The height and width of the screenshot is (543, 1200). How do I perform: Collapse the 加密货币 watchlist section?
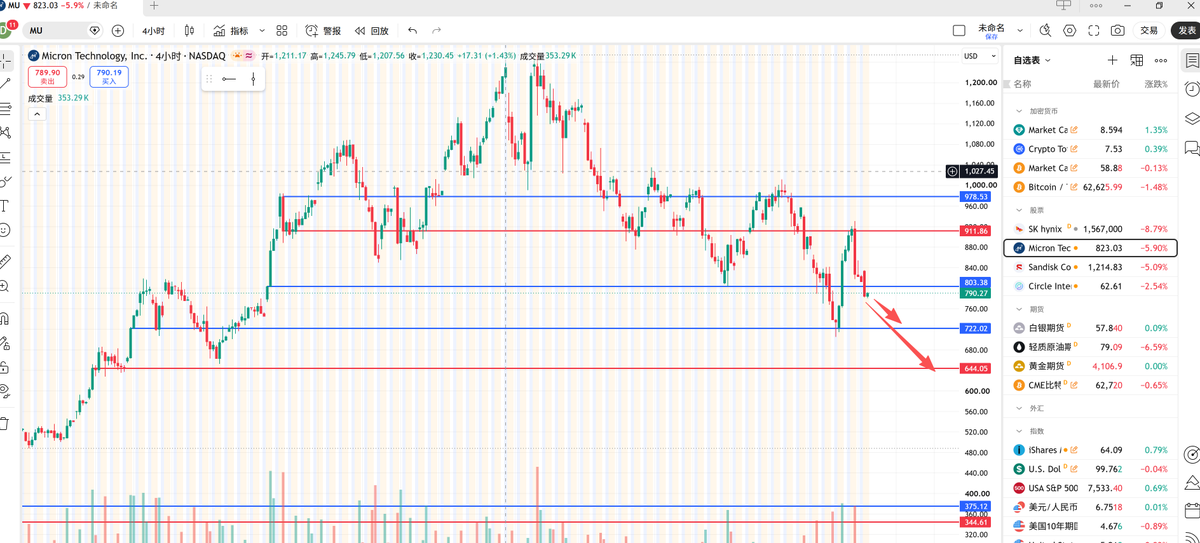1020,111
